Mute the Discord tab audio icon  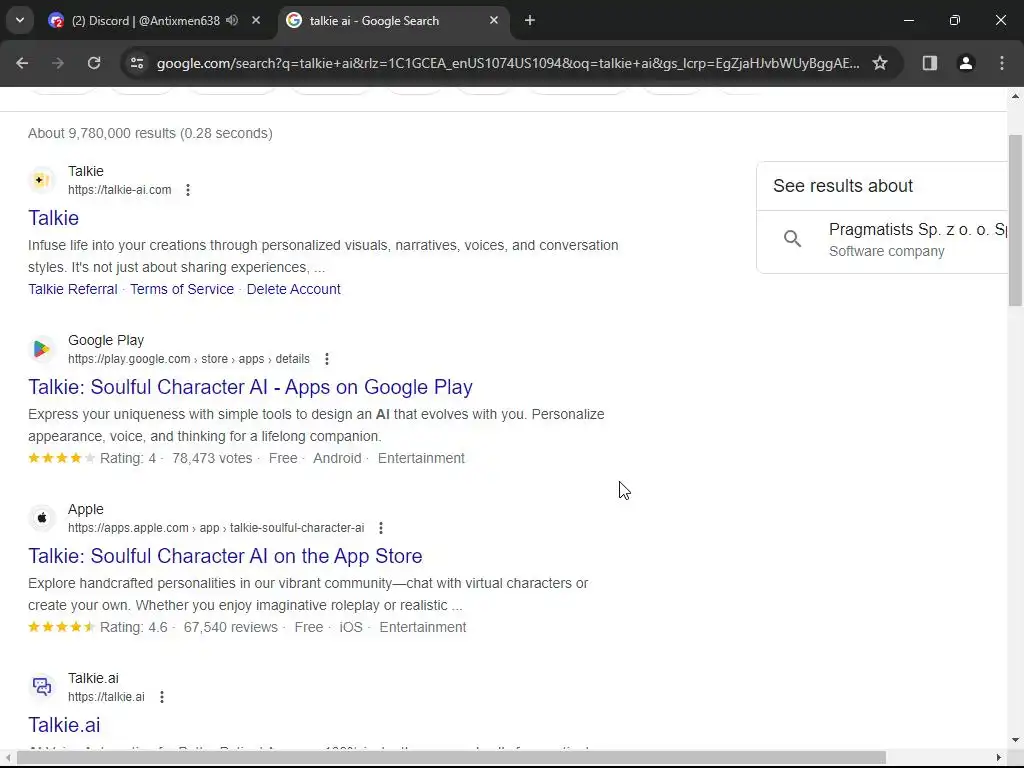[x=232, y=20]
